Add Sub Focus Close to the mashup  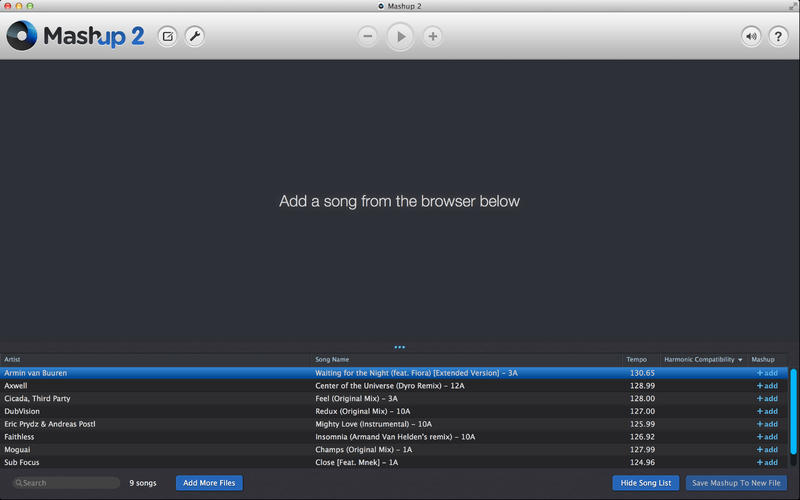(767, 462)
